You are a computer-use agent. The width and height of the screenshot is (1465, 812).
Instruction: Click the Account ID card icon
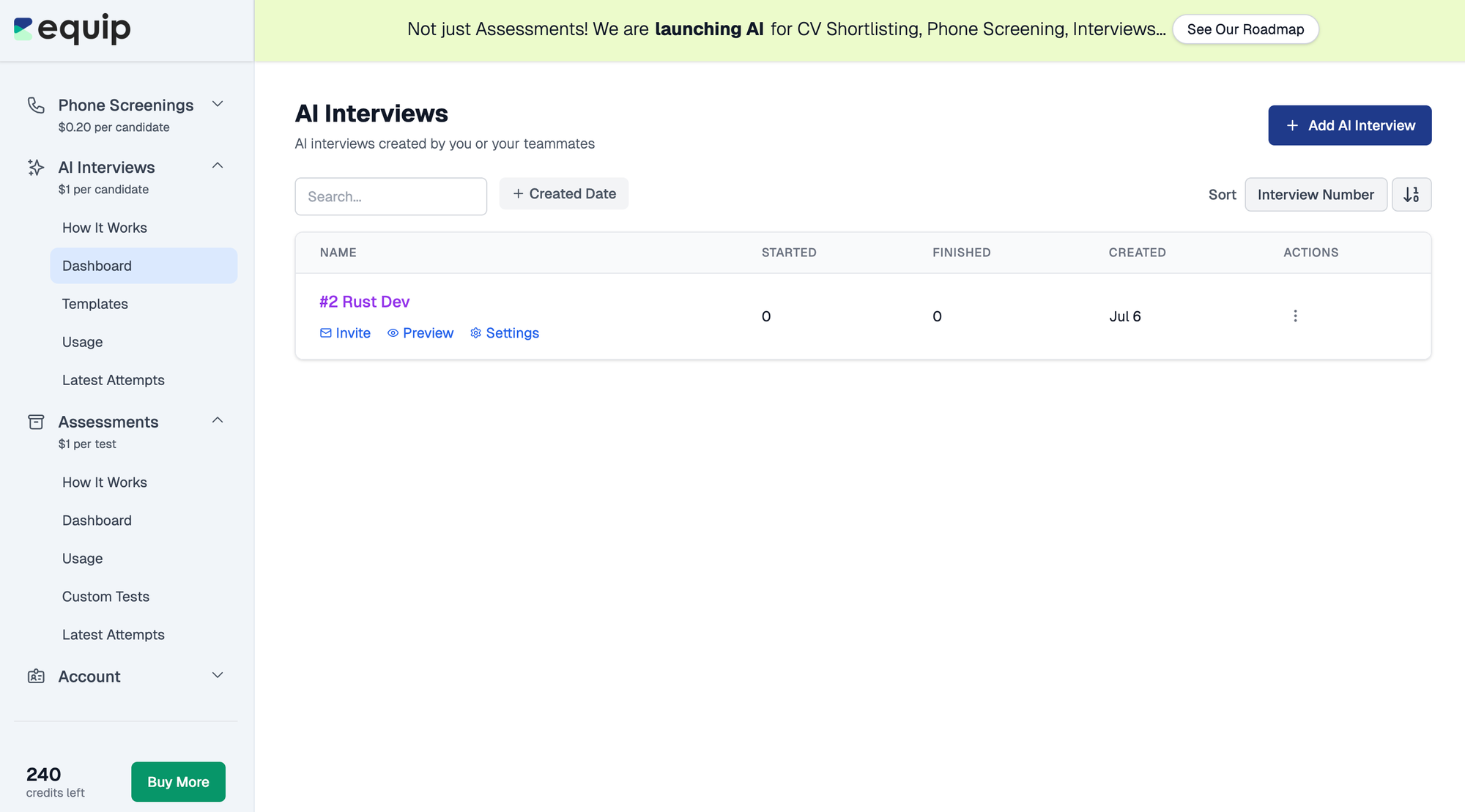pyautogui.click(x=36, y=677)
